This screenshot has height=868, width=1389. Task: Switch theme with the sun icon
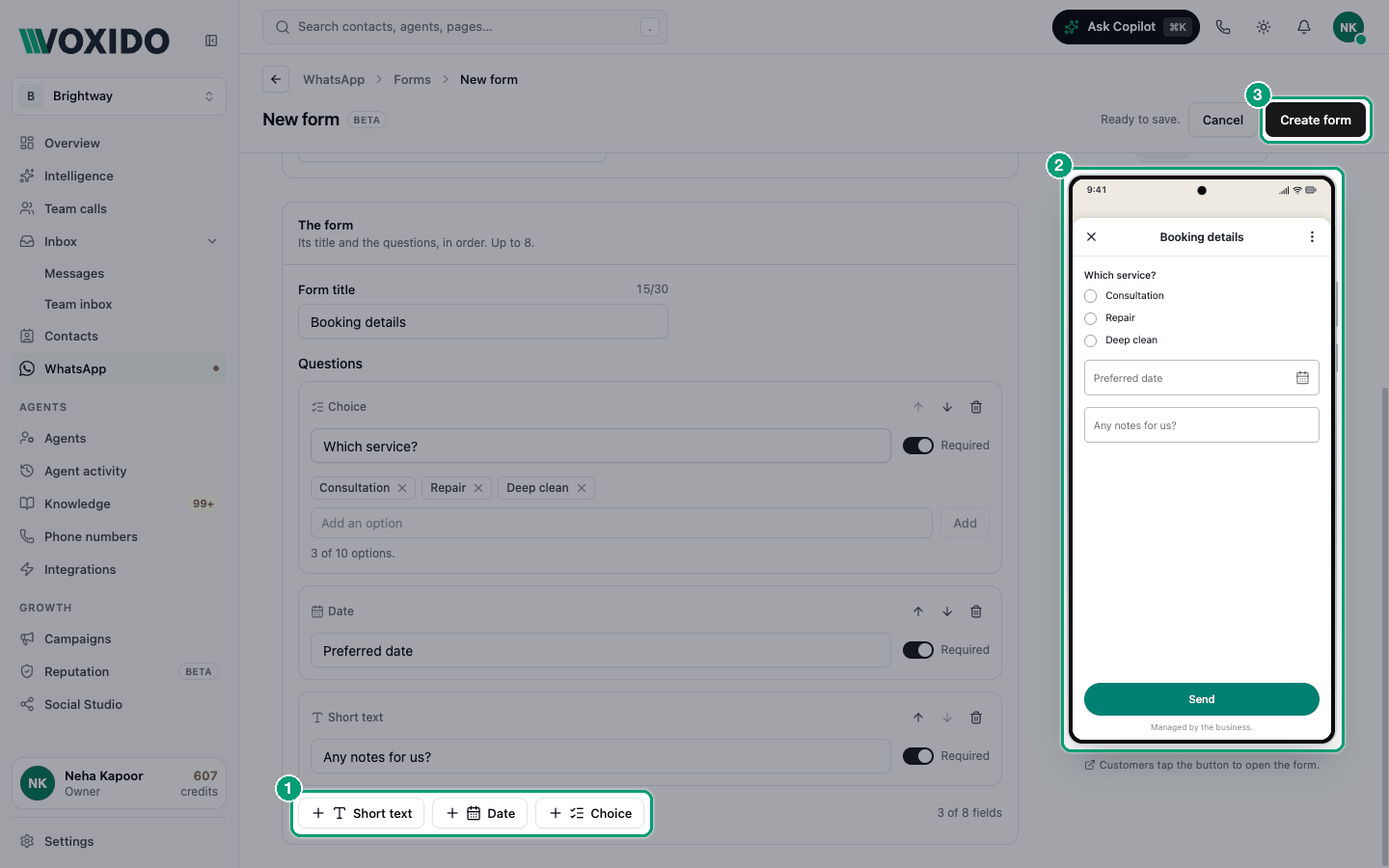pos(1264,27)
